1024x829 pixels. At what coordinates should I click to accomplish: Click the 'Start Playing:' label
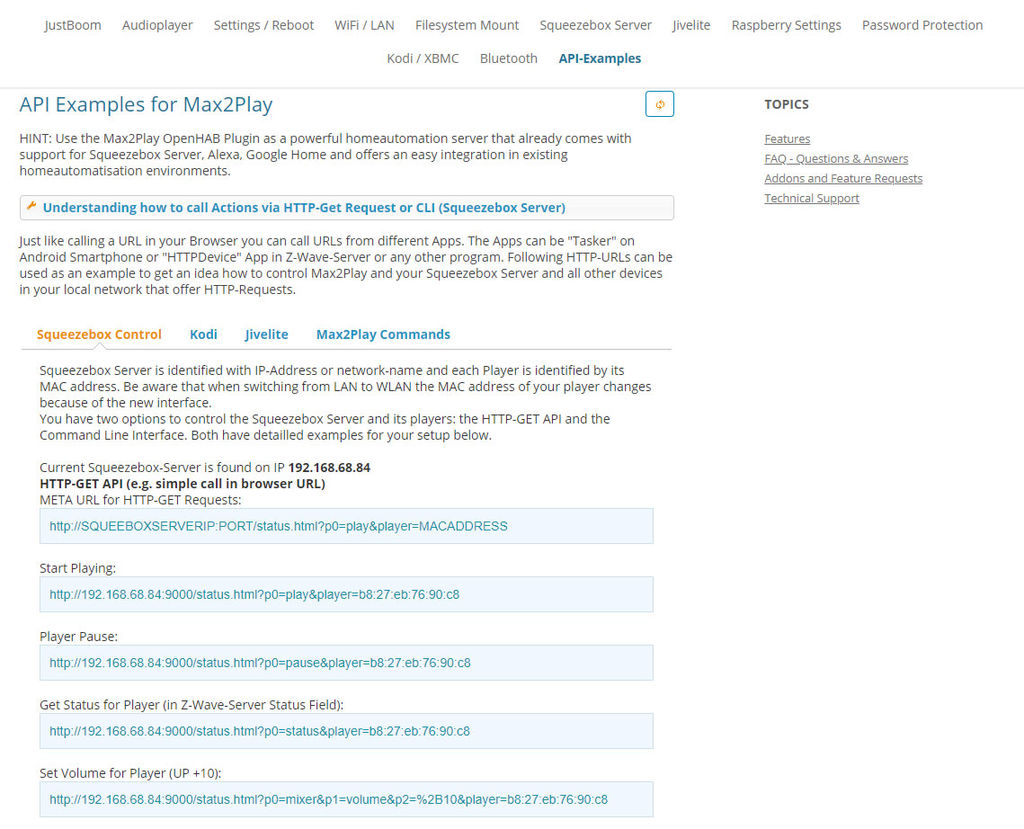78,568
